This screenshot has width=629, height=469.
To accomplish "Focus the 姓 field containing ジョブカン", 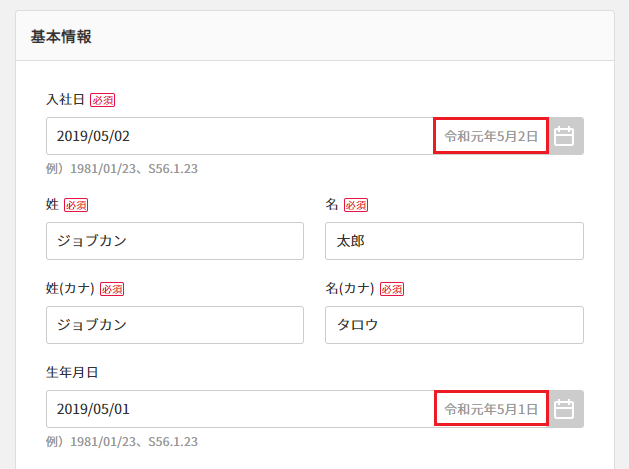I will pyautogui.click(x=175, y=241).
